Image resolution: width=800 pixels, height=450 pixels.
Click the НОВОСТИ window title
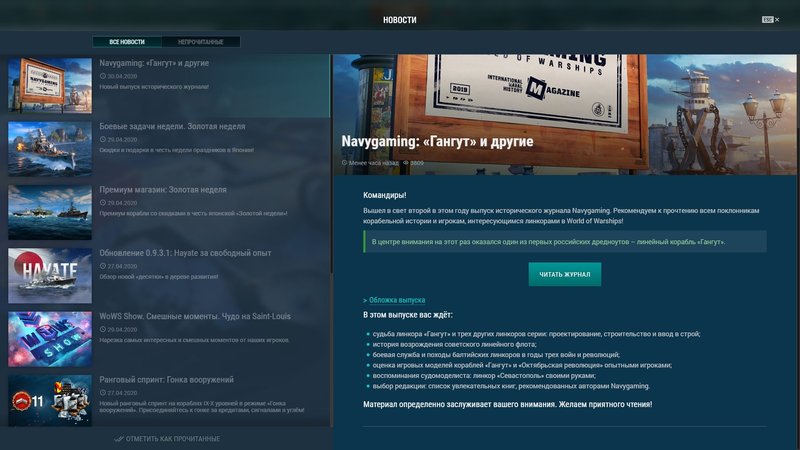pyautogui.click(x=399, y=20)
